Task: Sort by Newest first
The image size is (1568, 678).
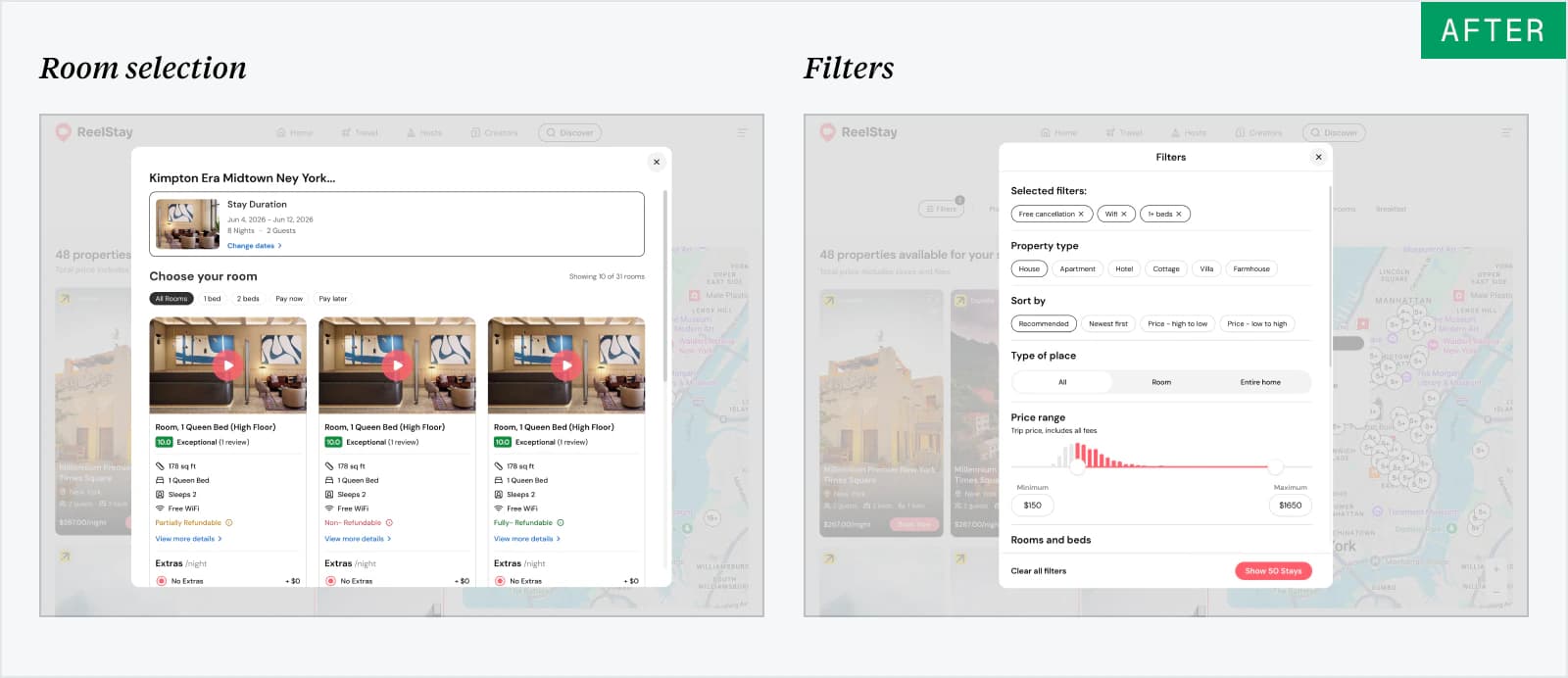Action: pos(1108,323)
